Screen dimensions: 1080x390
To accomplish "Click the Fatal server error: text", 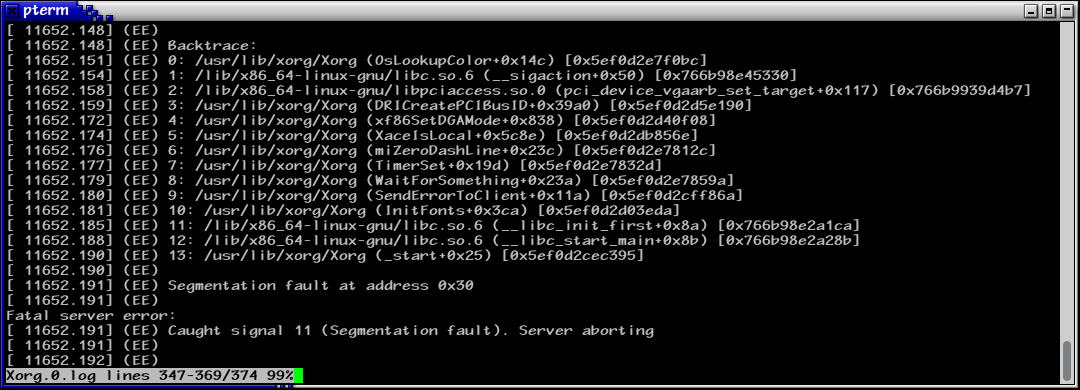I will coord(91,316).
